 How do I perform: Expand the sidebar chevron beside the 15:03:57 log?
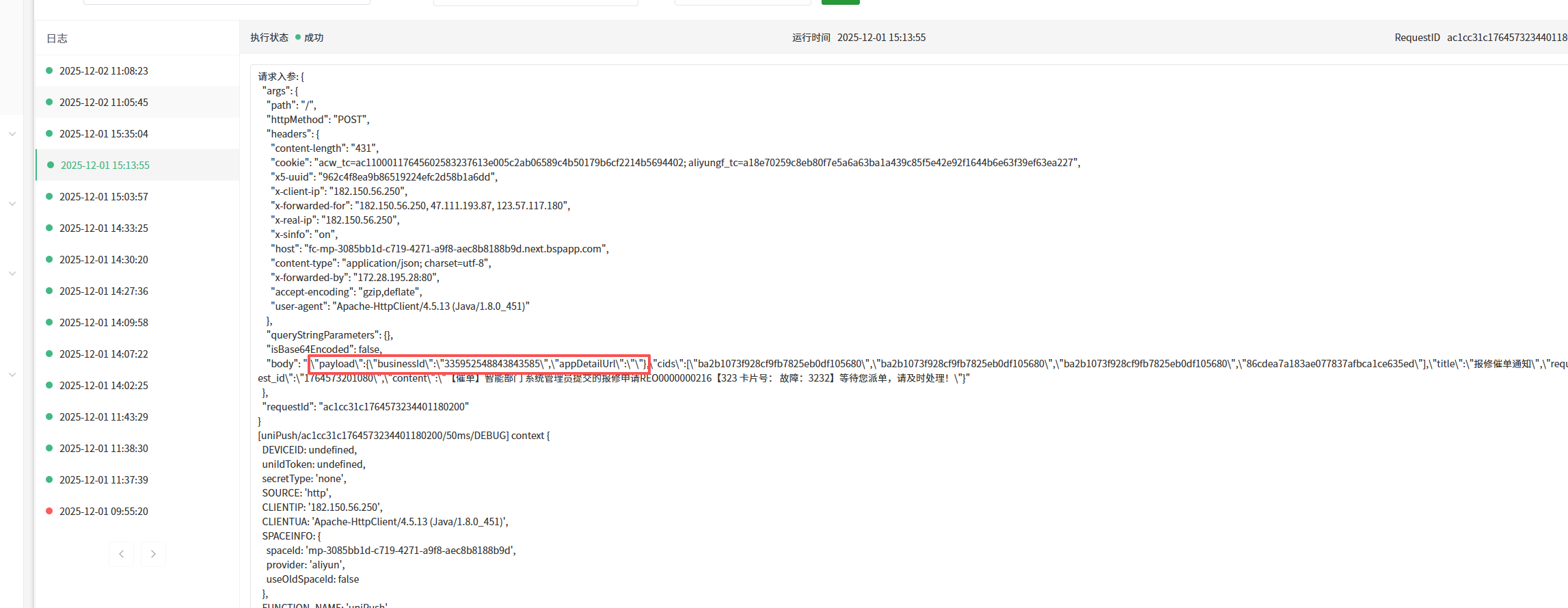point(12,204)
